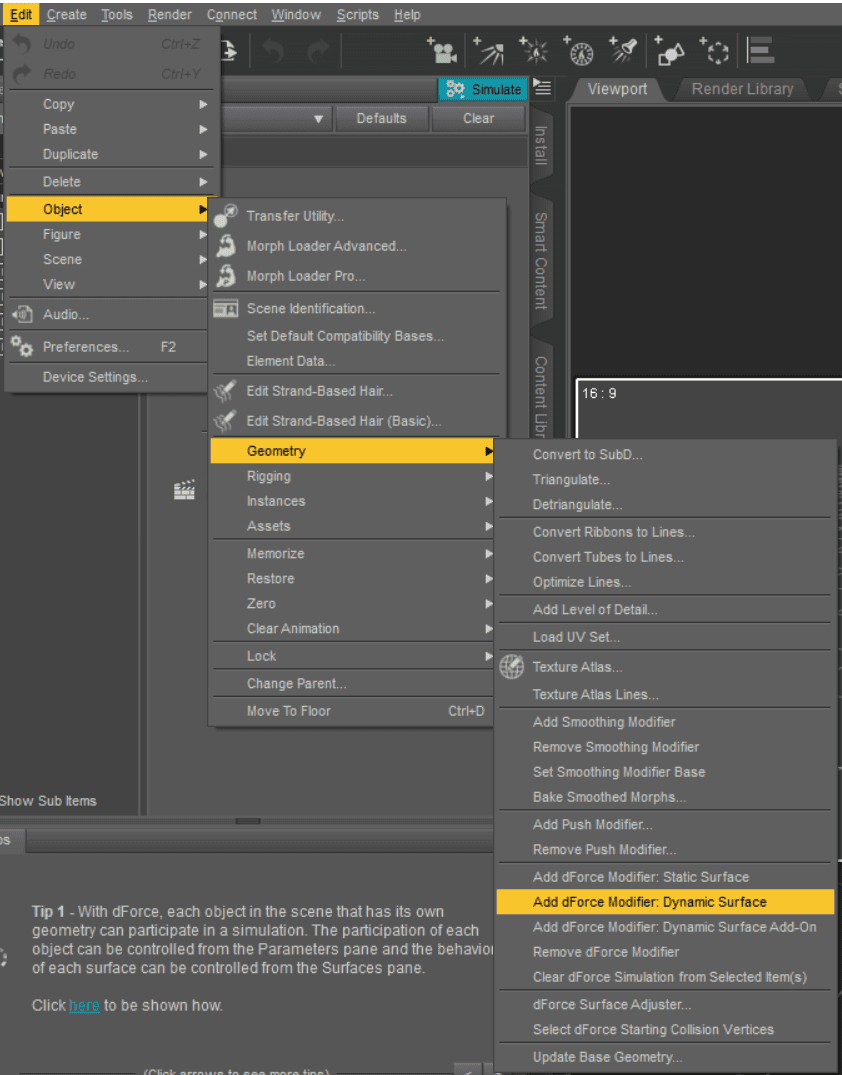Click the Audio speaker icon in Edit menu

tap(20, 315)
